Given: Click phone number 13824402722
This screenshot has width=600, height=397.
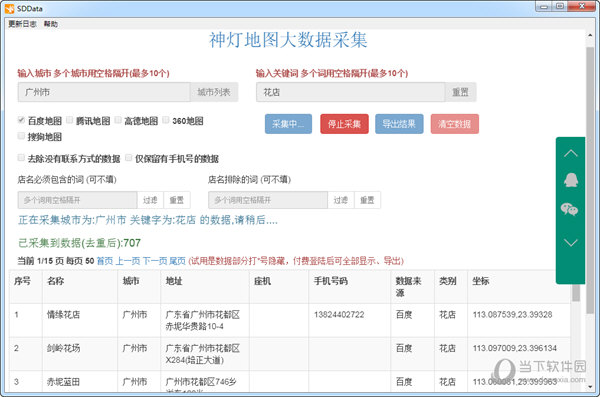Looking at the screenshot, I should click(x=339, y=315).
